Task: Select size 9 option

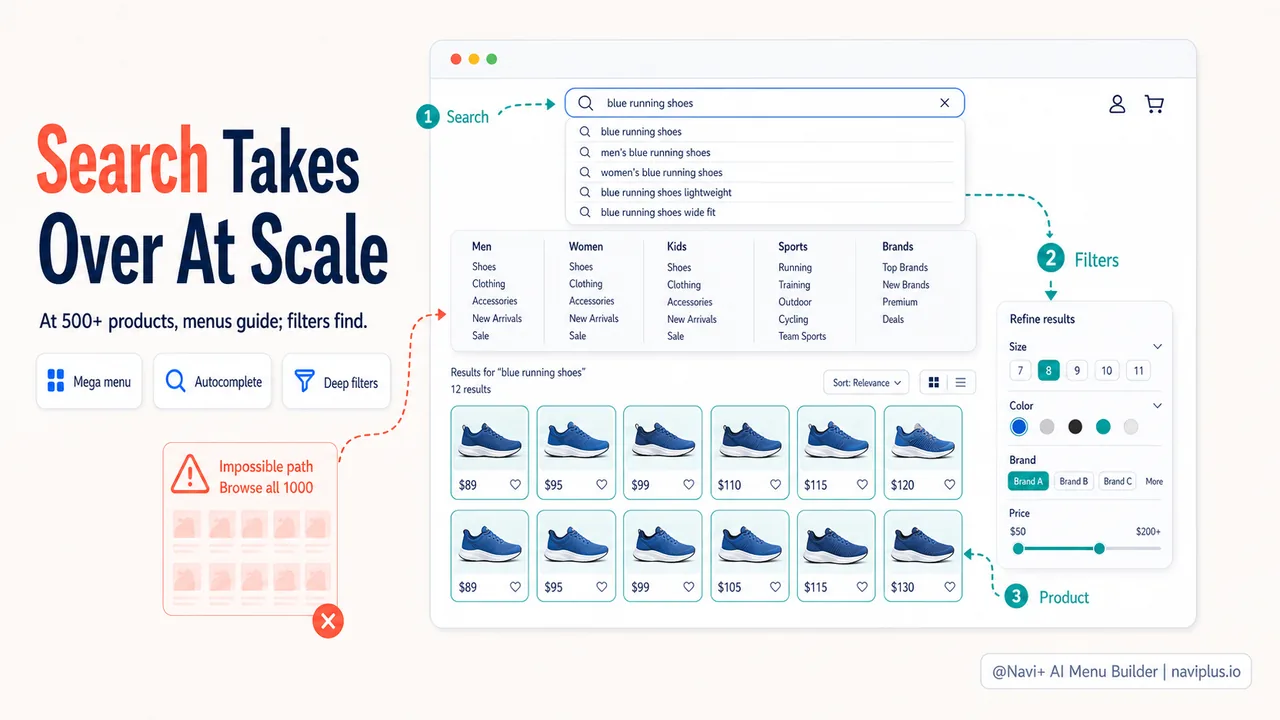Action: [1077, 370]
